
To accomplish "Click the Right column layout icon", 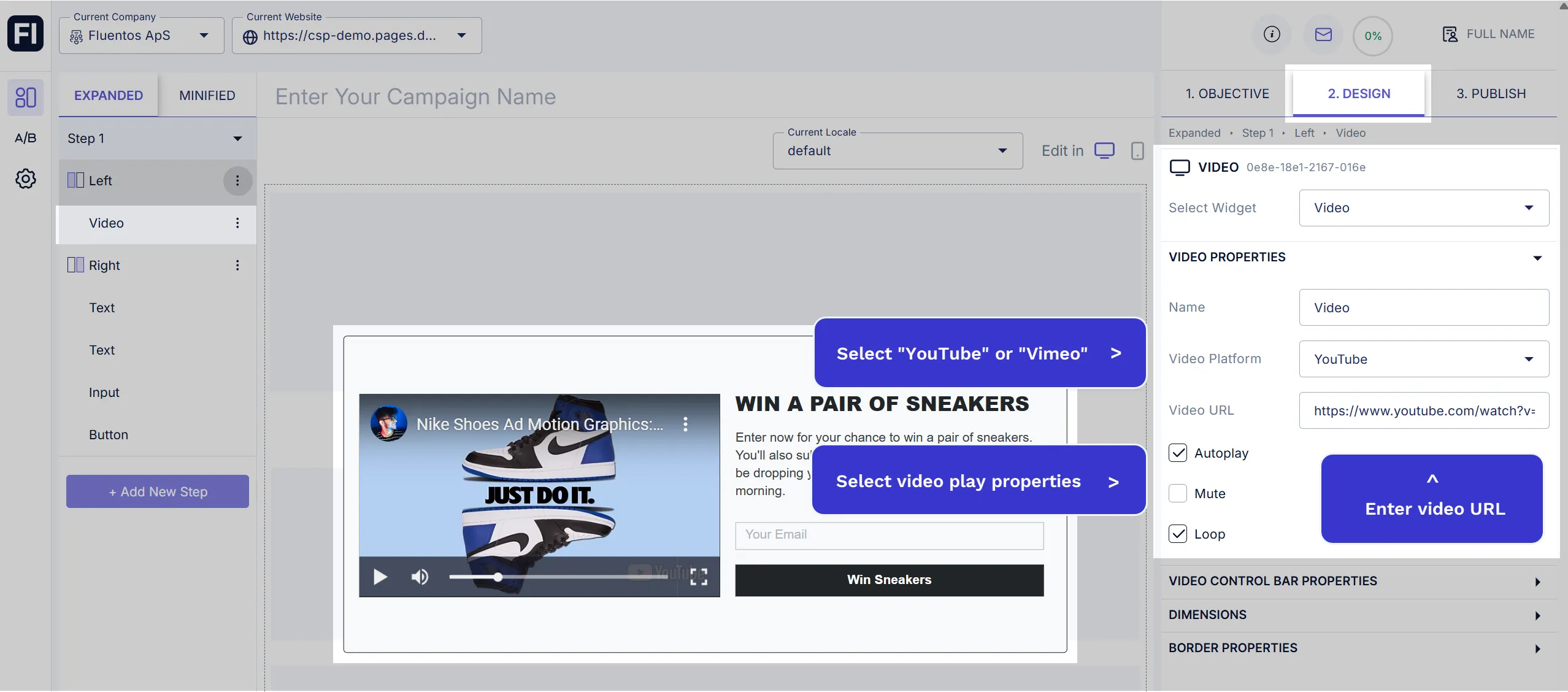I will tap(75, 265).
